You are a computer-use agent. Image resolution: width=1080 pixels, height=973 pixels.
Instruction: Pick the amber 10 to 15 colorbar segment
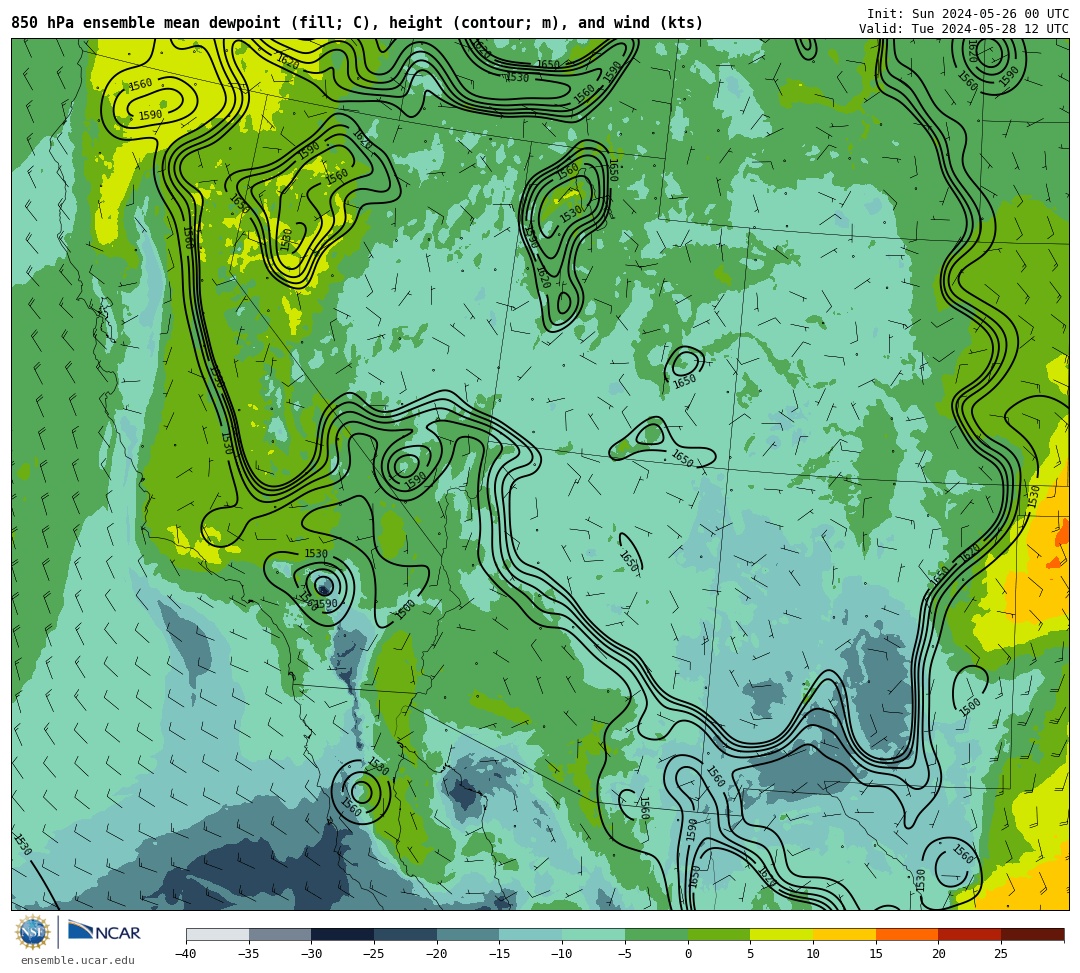click(844, 934)
